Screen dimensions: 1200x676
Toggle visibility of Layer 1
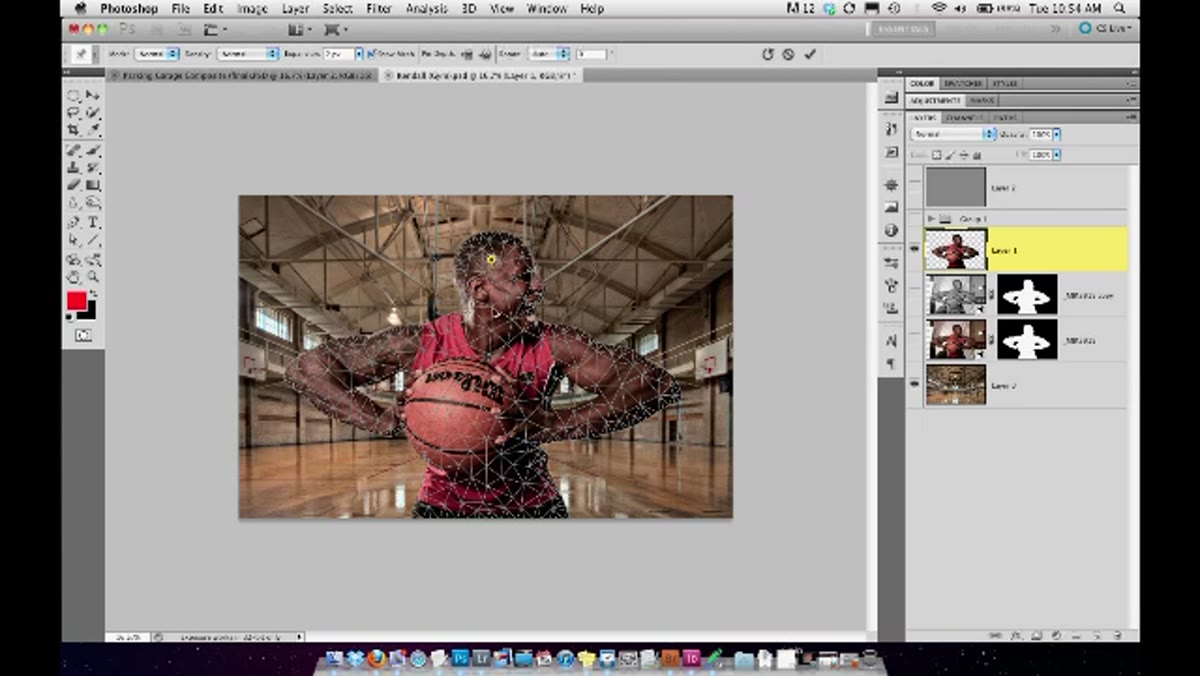tap(914, 249)
